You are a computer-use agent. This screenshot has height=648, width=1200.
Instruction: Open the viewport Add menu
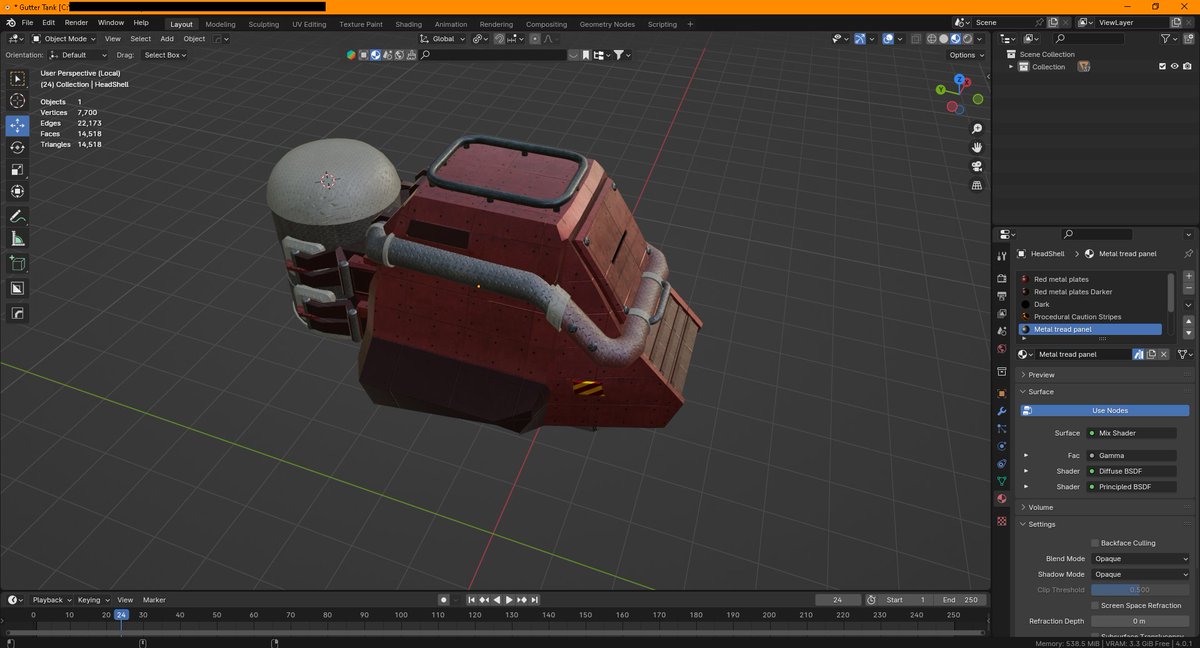(167, 39)
